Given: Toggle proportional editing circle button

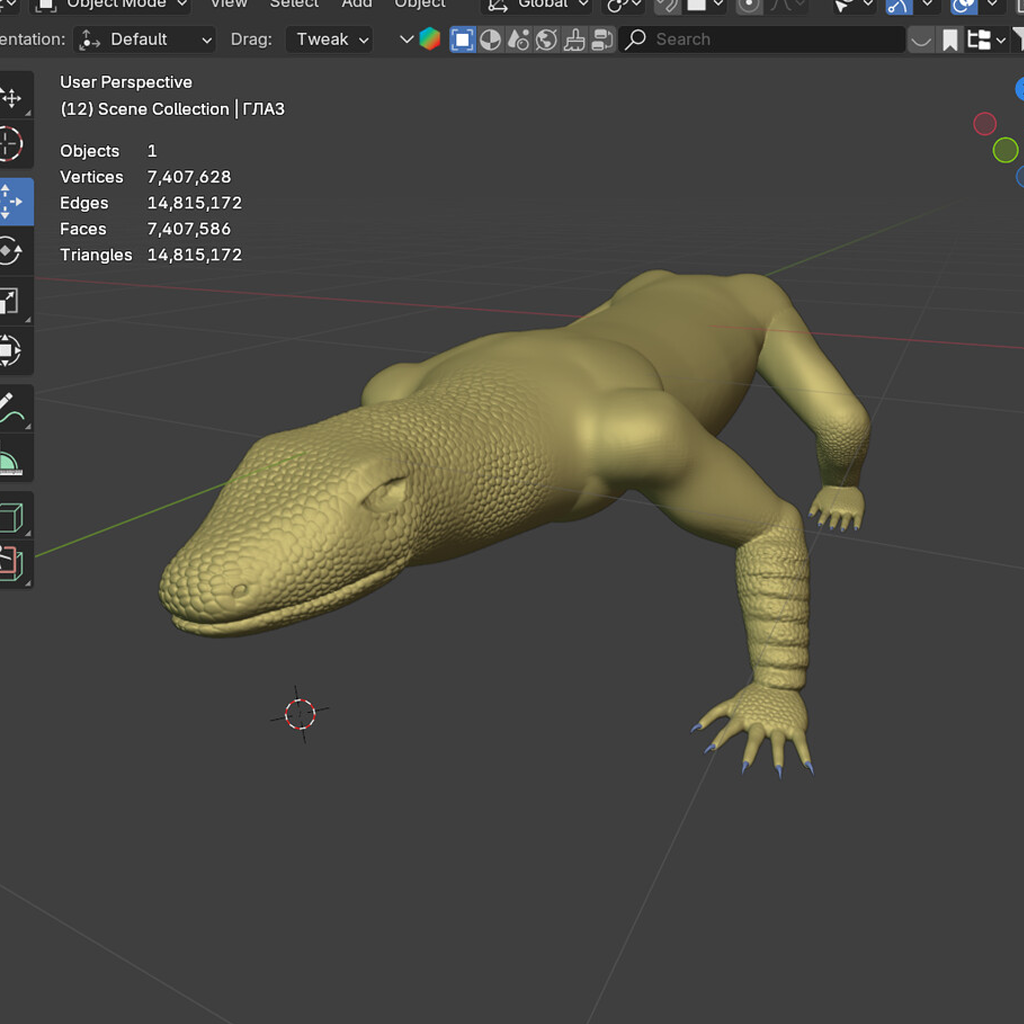Looking at the screenshot, I should point(749,5).
